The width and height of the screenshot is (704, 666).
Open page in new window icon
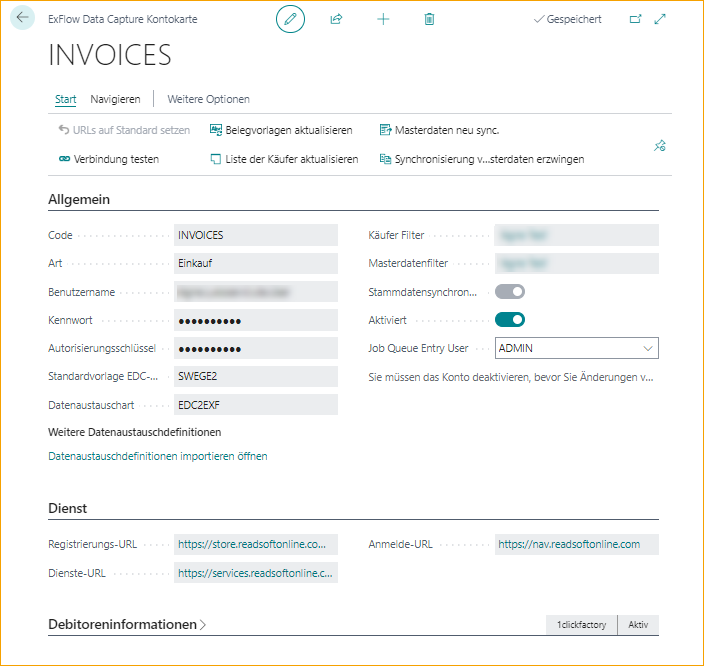[635, 19]
